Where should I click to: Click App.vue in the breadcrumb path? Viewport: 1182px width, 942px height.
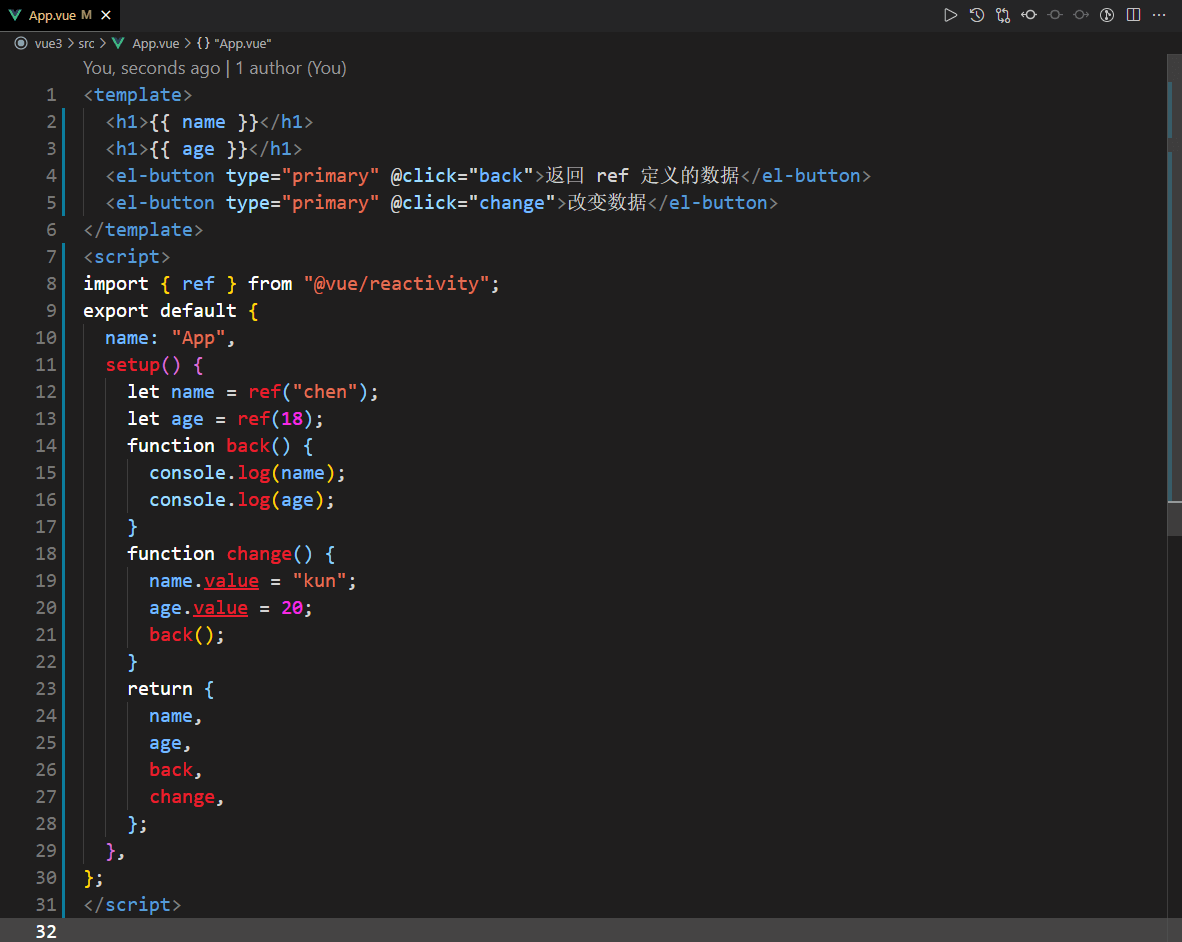point(155,44)
